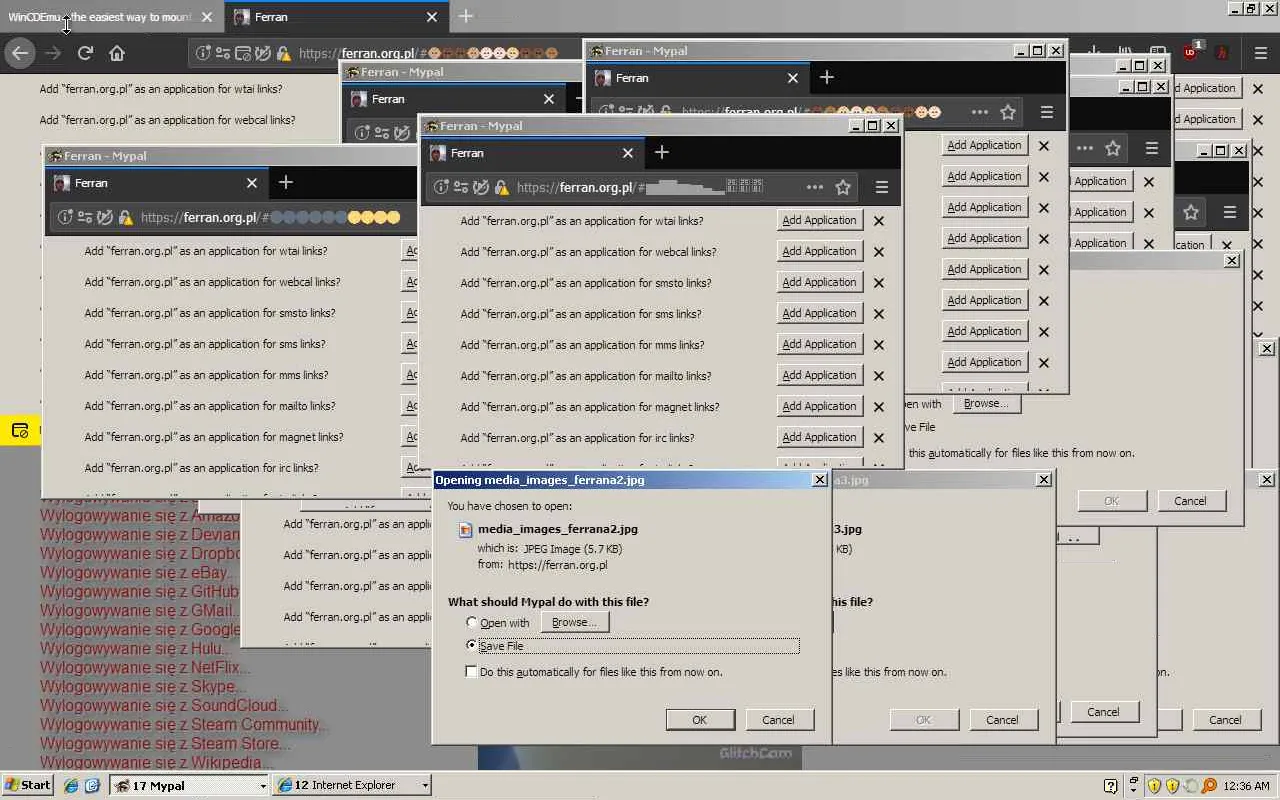Viewport: 1280px width, 800px height.
Task: Click the help question-mark icon in the system tray
Action: (x=1110, y=786)
